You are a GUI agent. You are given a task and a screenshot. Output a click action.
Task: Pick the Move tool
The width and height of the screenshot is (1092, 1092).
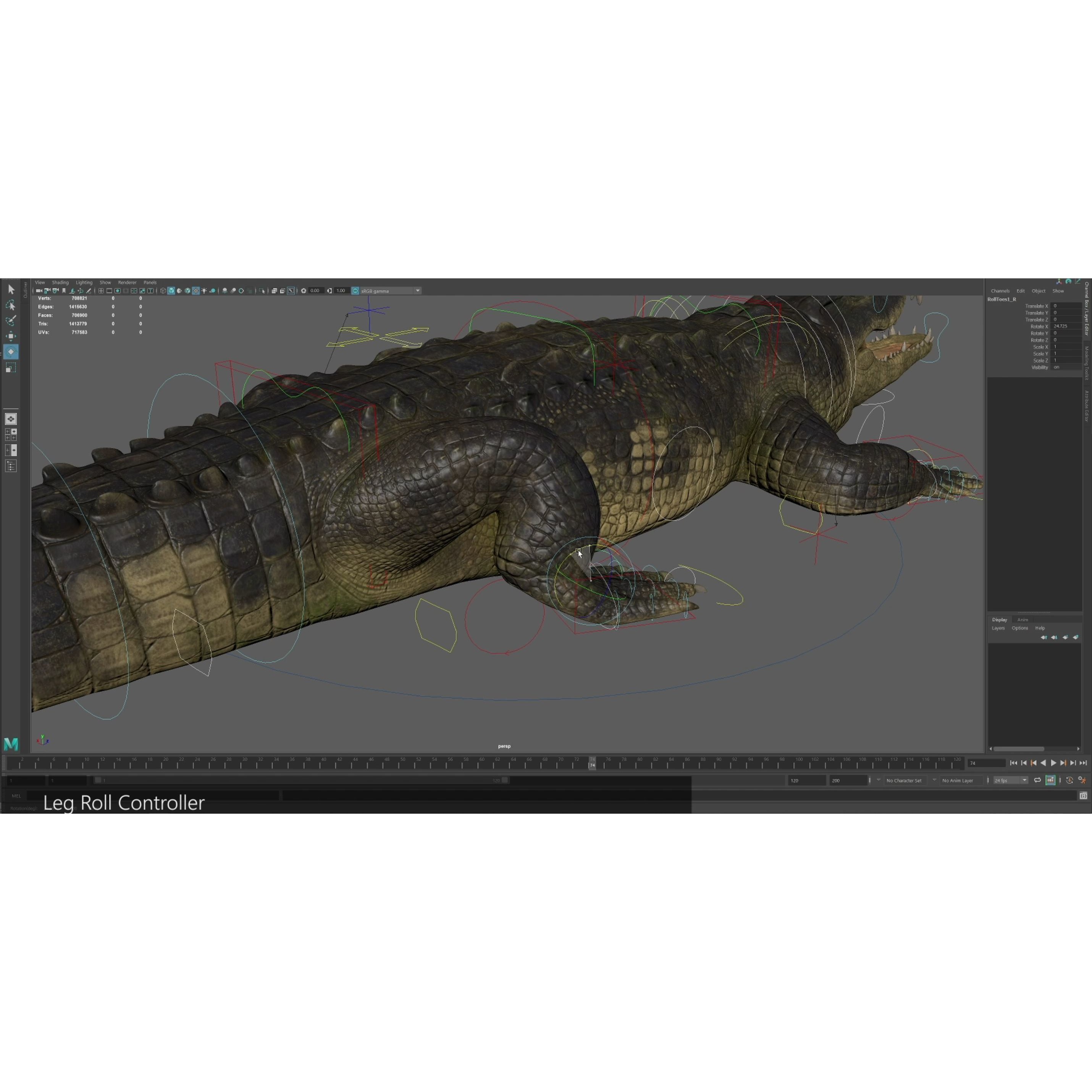(x=11, y=336)
